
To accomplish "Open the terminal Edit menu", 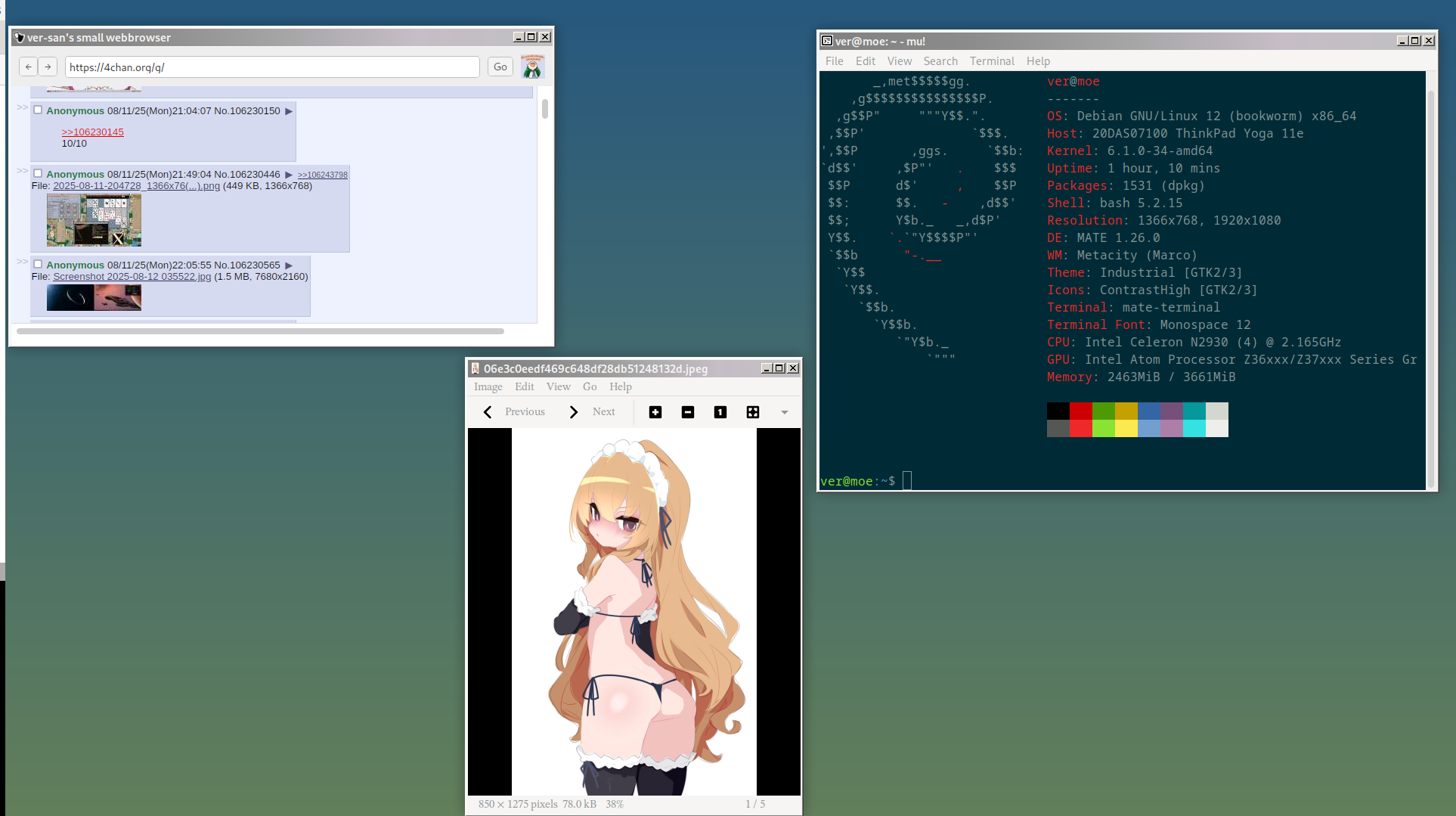I will [866, 61].
